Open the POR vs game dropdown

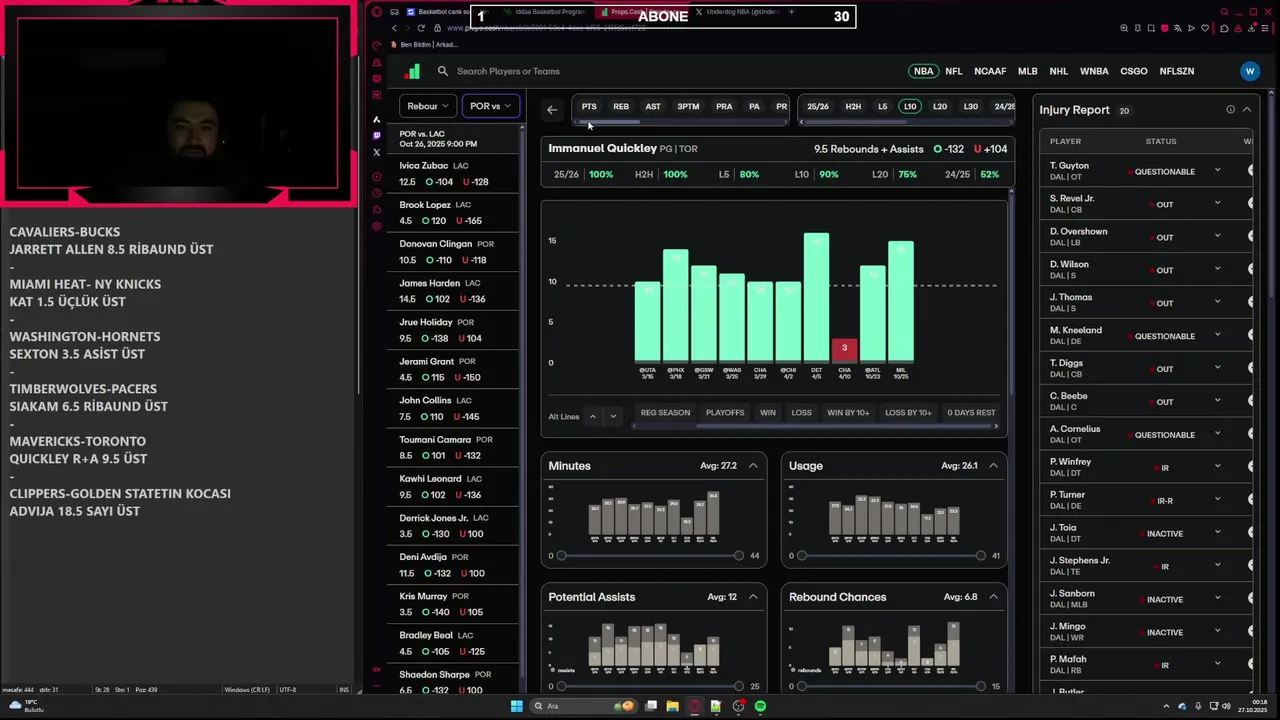(x=490, y=106)
